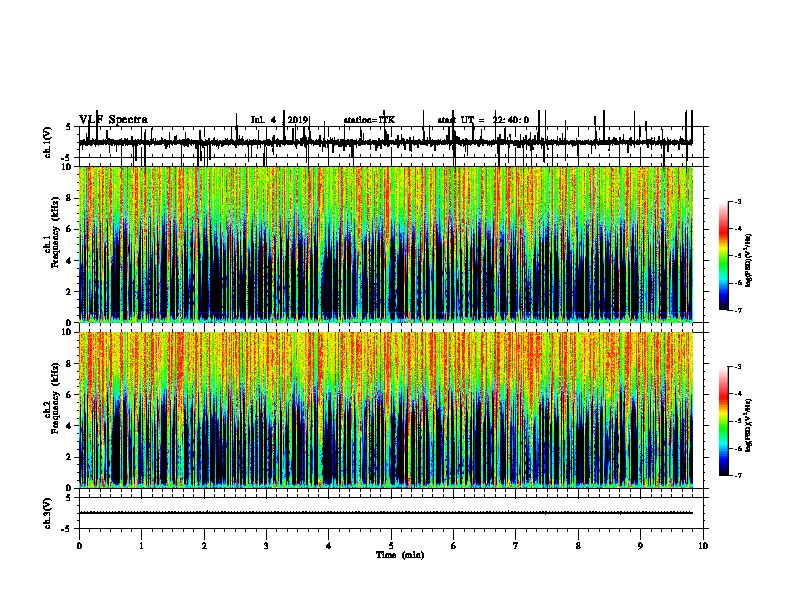
Task: Click the "-7" label on ch.1 colorbar
Action: pyautogui.click(x=737, y=311)
